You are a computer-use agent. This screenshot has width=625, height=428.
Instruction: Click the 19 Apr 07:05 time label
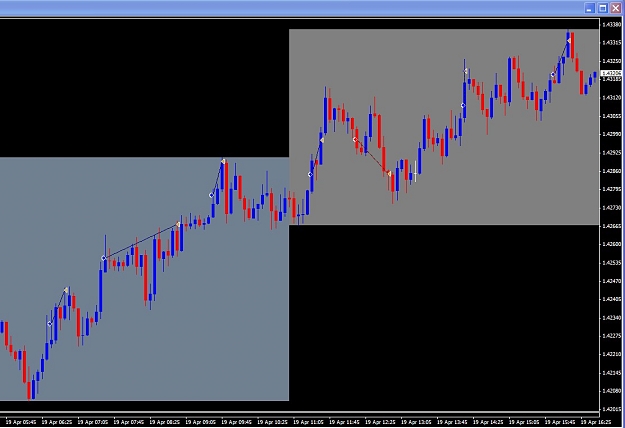tap(92, 422)
